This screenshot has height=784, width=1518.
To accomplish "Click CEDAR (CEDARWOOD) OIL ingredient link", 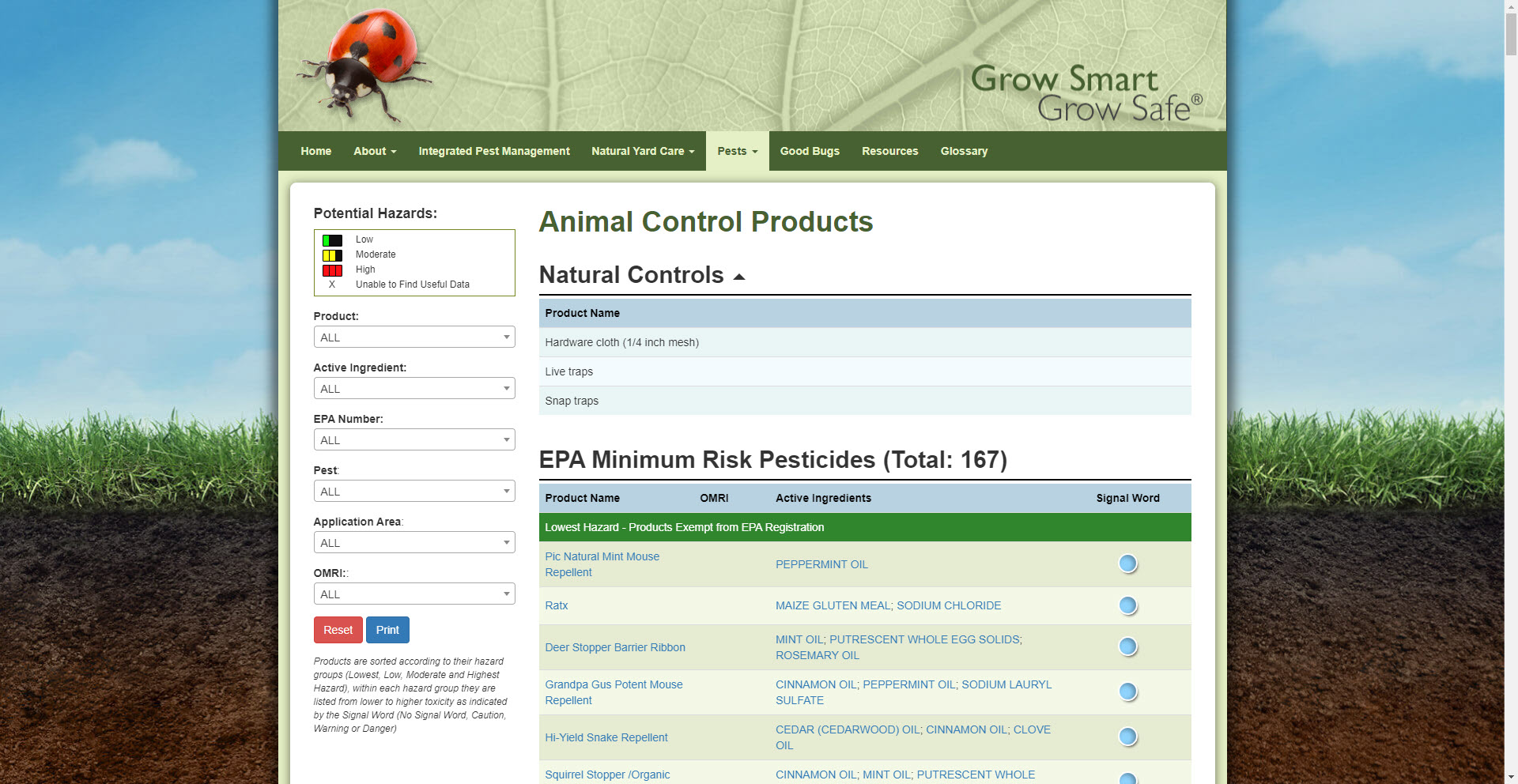I will [848, 729].
